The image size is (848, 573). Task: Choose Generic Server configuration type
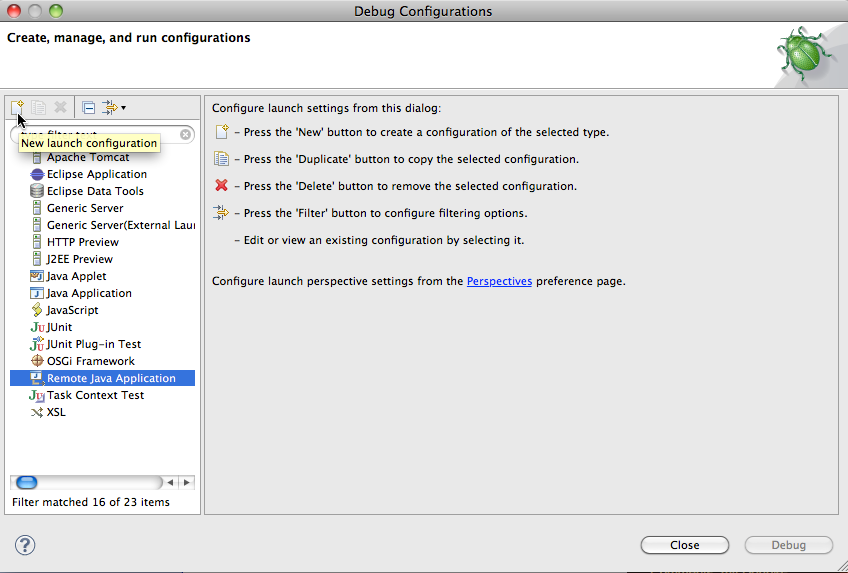(x=85, y=208)
